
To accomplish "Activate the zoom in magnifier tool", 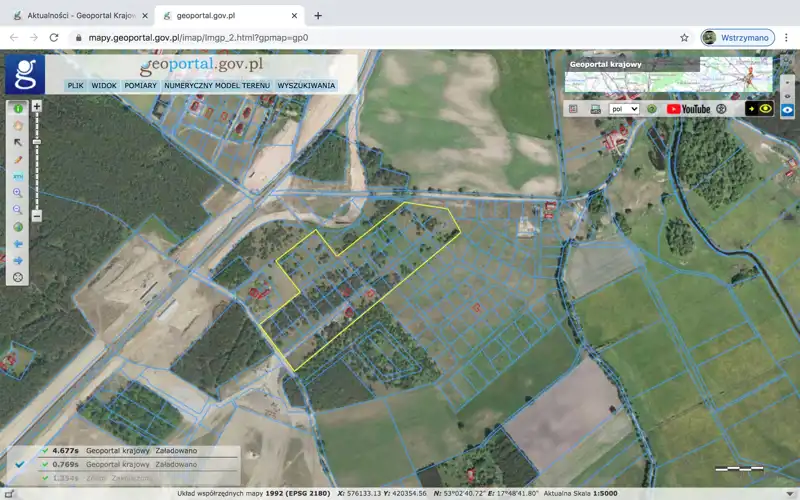I will point(17,192).
